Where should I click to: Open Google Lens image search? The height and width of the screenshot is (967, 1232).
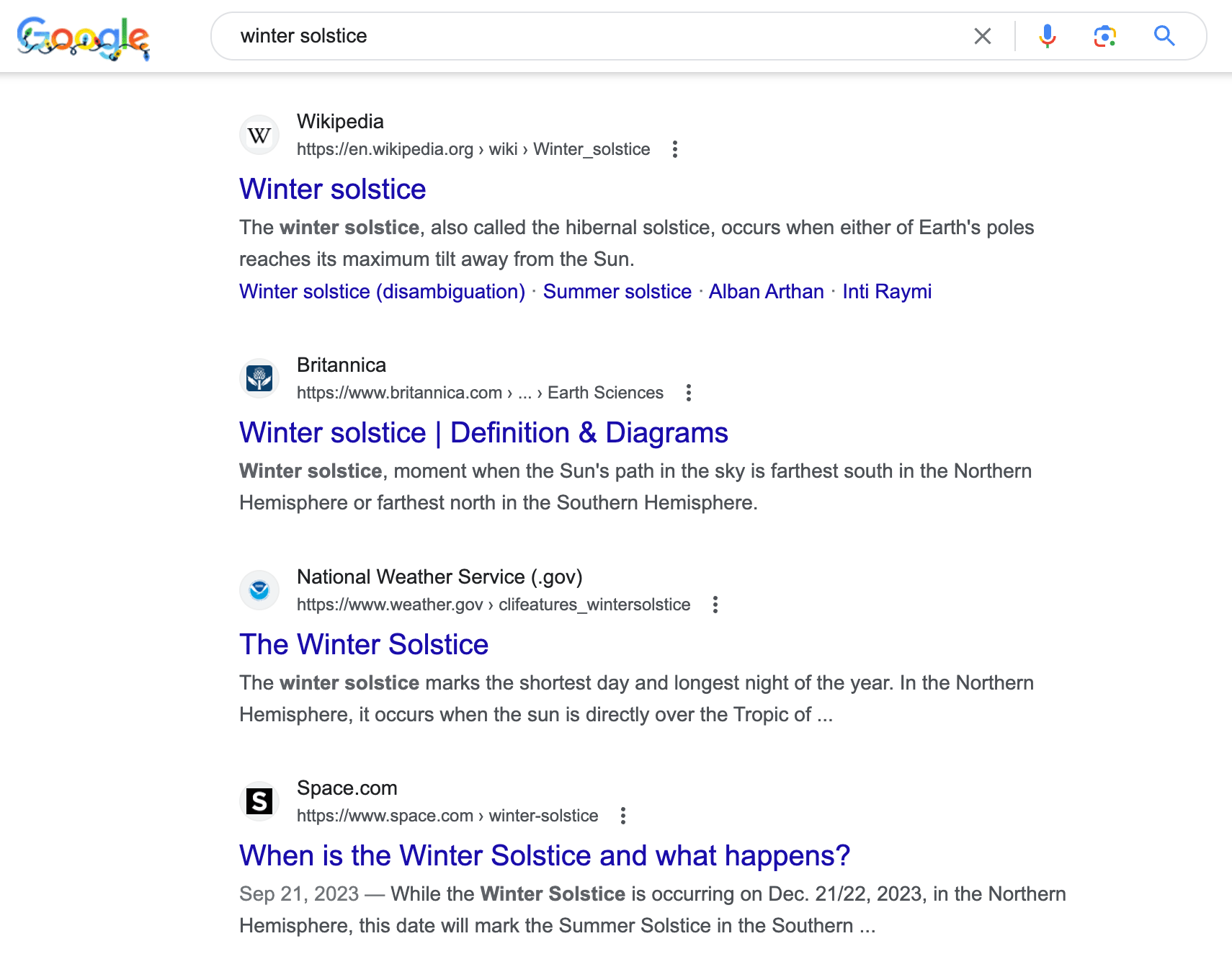[x=1105, y=35]
